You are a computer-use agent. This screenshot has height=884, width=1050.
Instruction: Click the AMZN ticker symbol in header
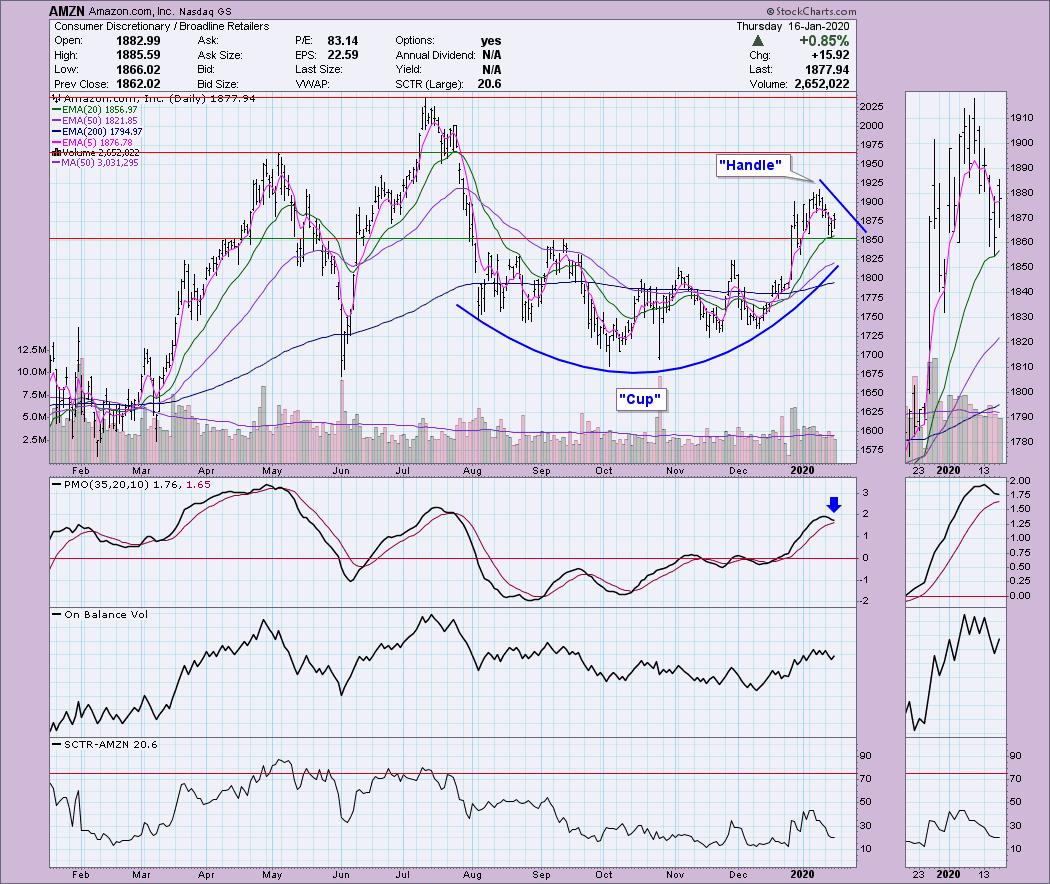point(67,11)
